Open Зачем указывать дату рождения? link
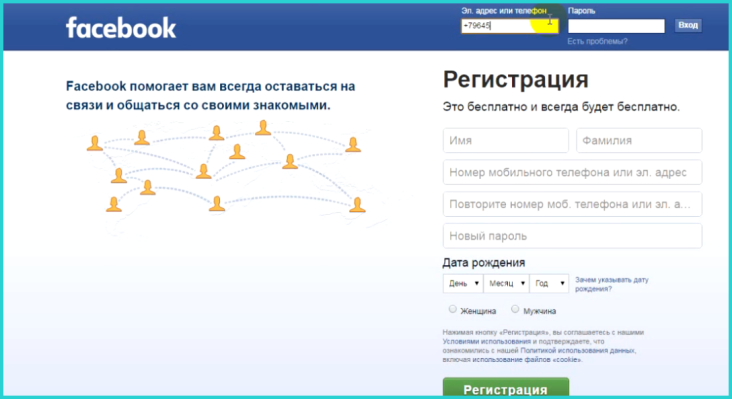This screenshot has height=399, width=732. pyautogui.click(x=612, y=284)
